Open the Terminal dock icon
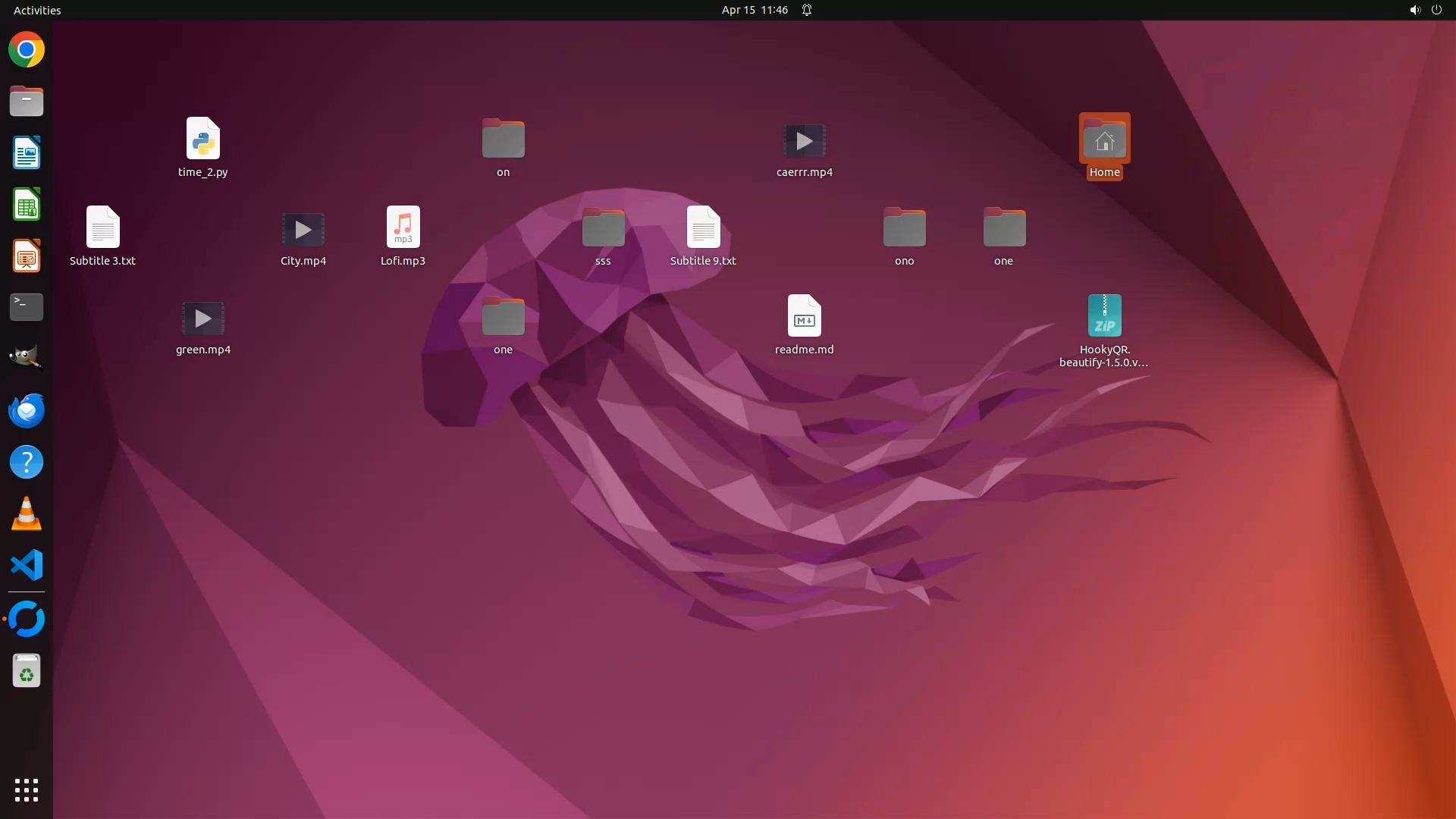The width and height of the screenshot is (1456, 819). pyautogui.click(x=27, y=307)
